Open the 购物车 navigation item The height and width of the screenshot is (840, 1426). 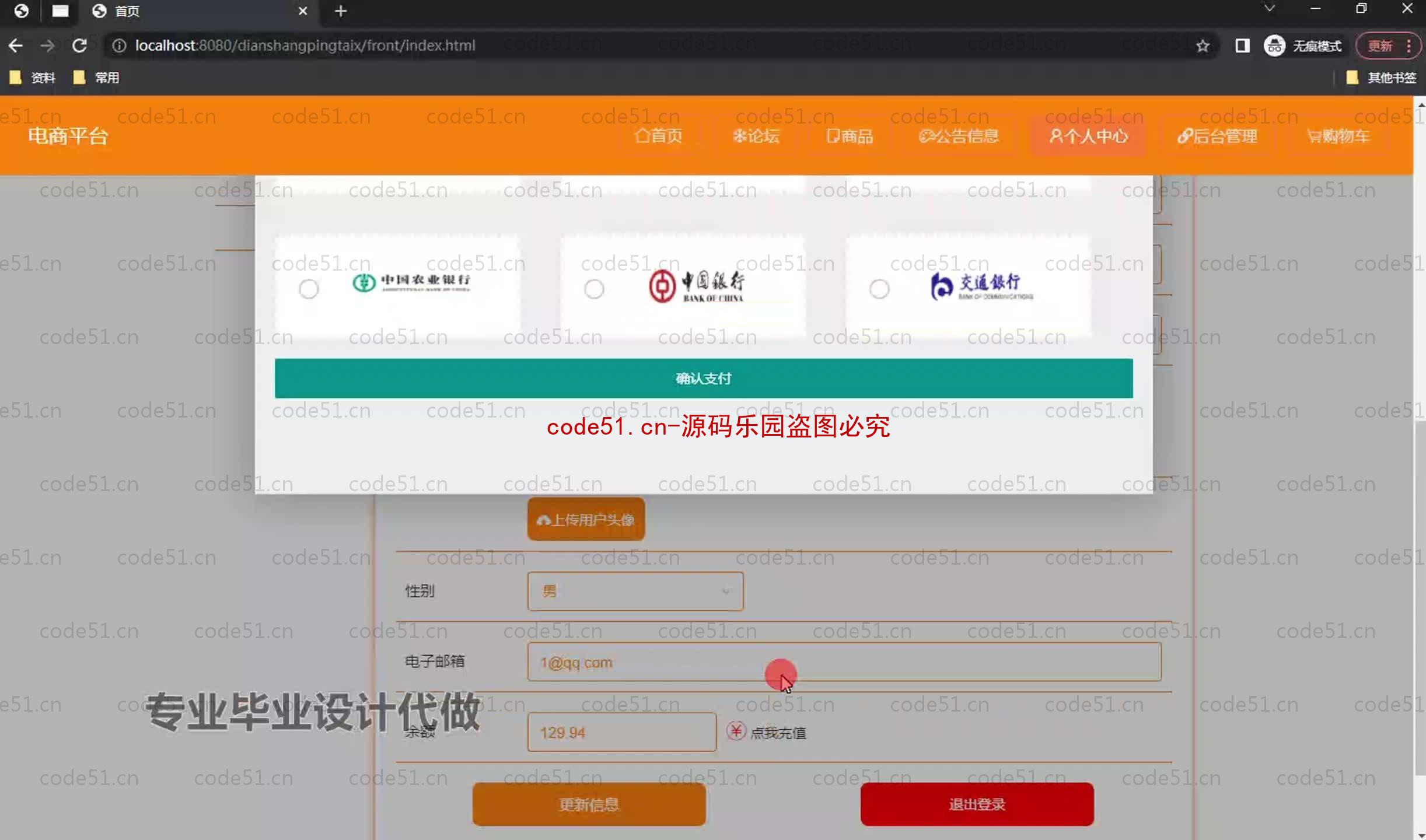(1338, 136)
